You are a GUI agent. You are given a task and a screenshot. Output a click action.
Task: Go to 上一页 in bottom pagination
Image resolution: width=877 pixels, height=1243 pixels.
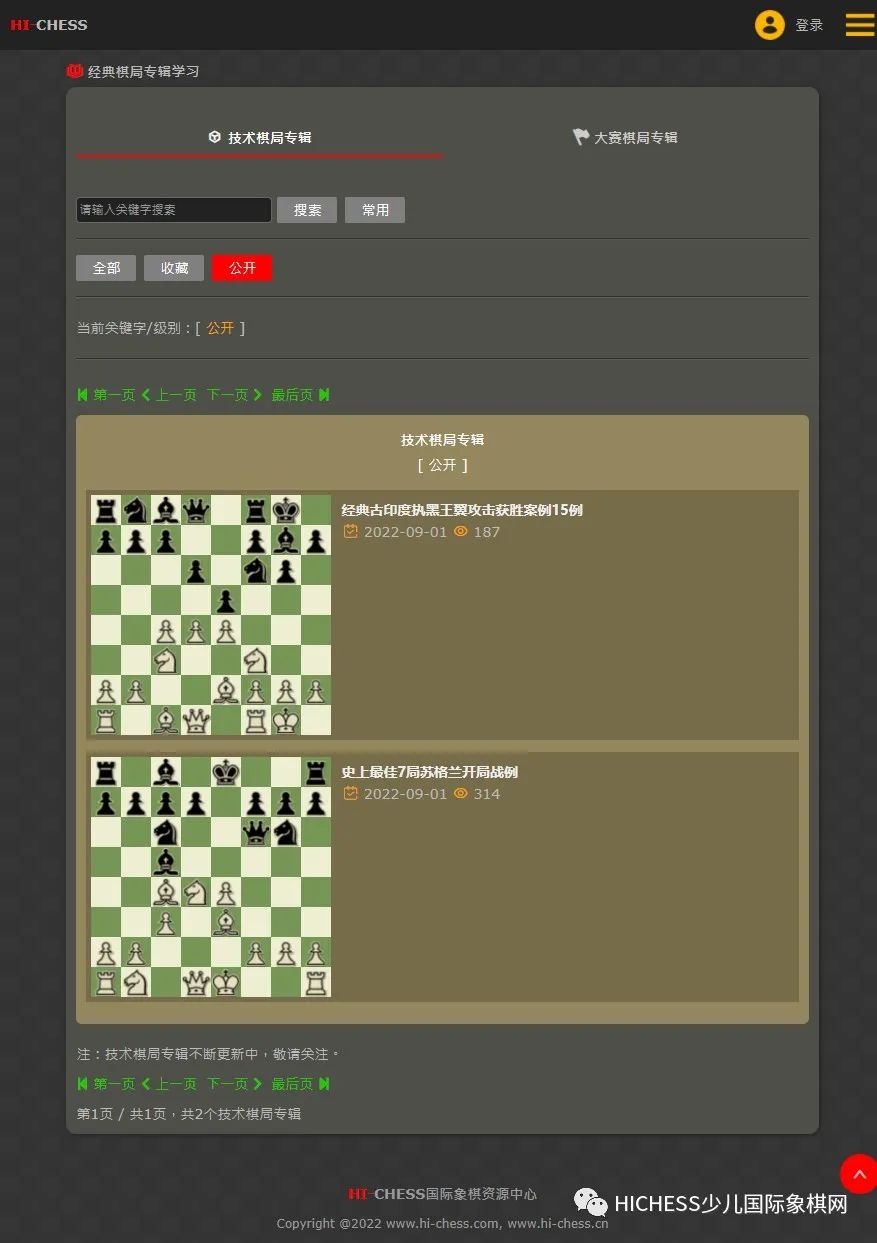pyautogui.click(x=169, y=1084)
